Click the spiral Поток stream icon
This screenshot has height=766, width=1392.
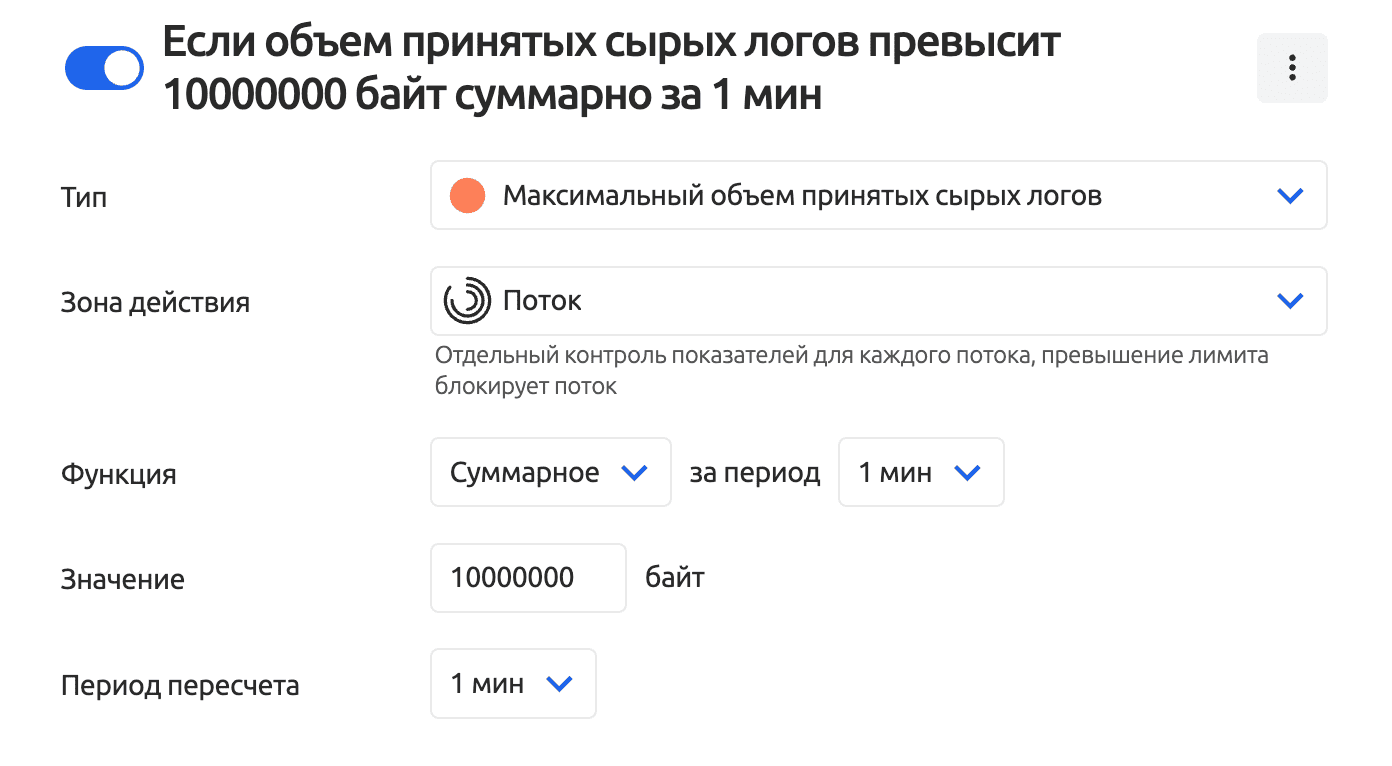pos(467,301)
